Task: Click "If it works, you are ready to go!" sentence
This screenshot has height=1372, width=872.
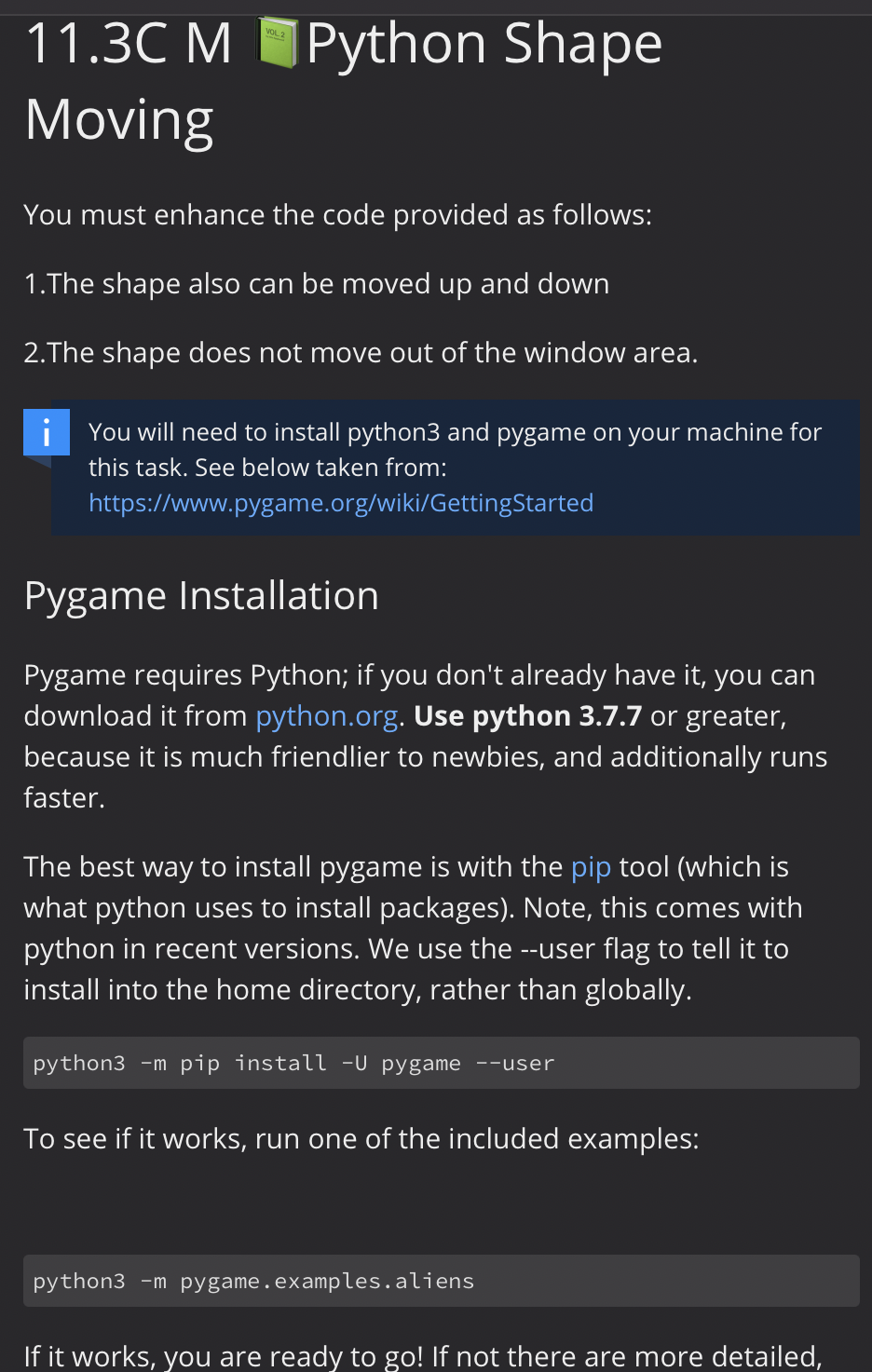Action: [x=224, y=1356]
